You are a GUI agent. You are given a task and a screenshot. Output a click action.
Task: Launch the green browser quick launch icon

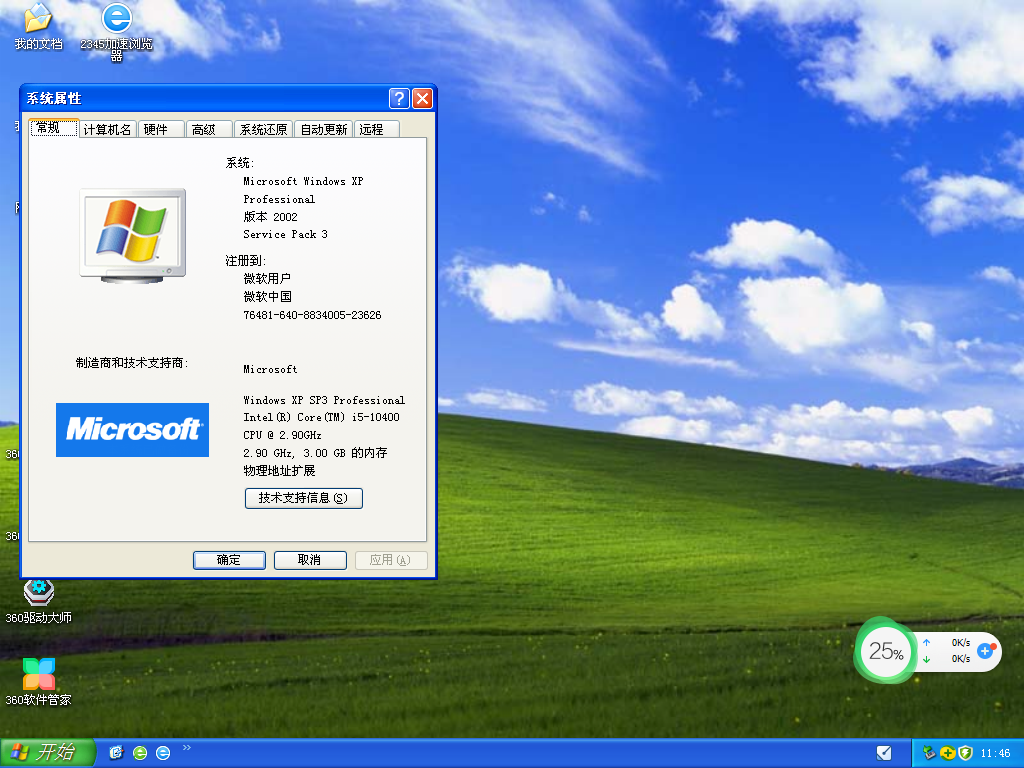point(141,753)
